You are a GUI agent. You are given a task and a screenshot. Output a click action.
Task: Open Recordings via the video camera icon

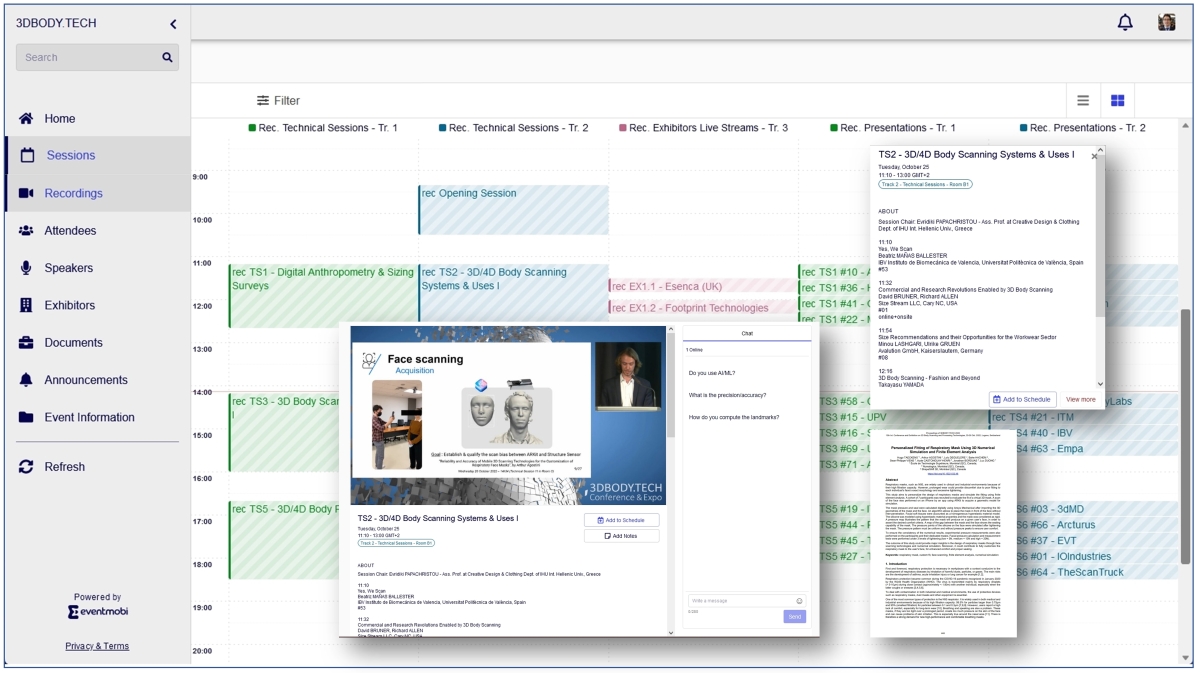click(26, 193)
